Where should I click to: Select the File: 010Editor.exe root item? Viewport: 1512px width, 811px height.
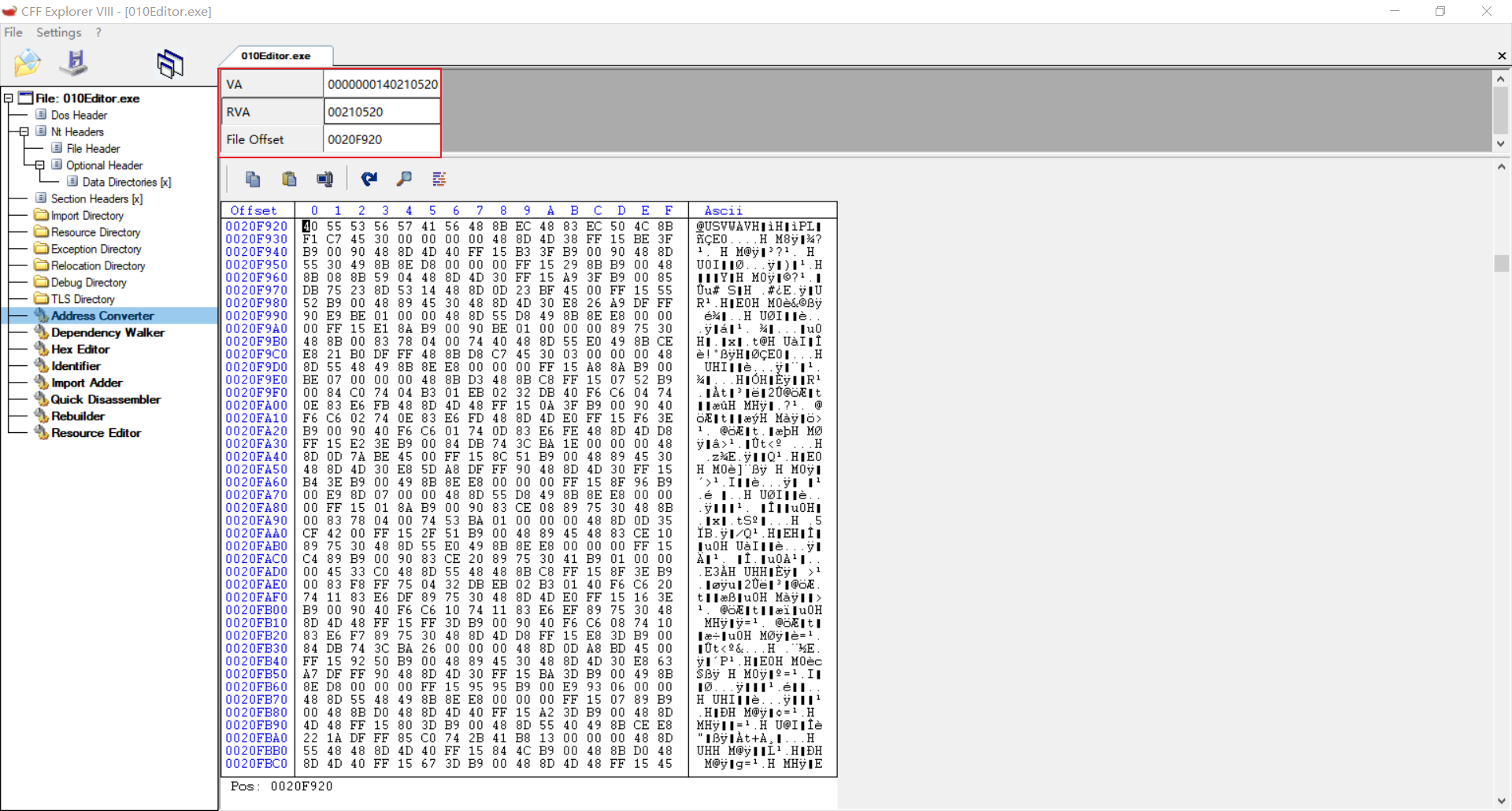(x=87, y=98)
